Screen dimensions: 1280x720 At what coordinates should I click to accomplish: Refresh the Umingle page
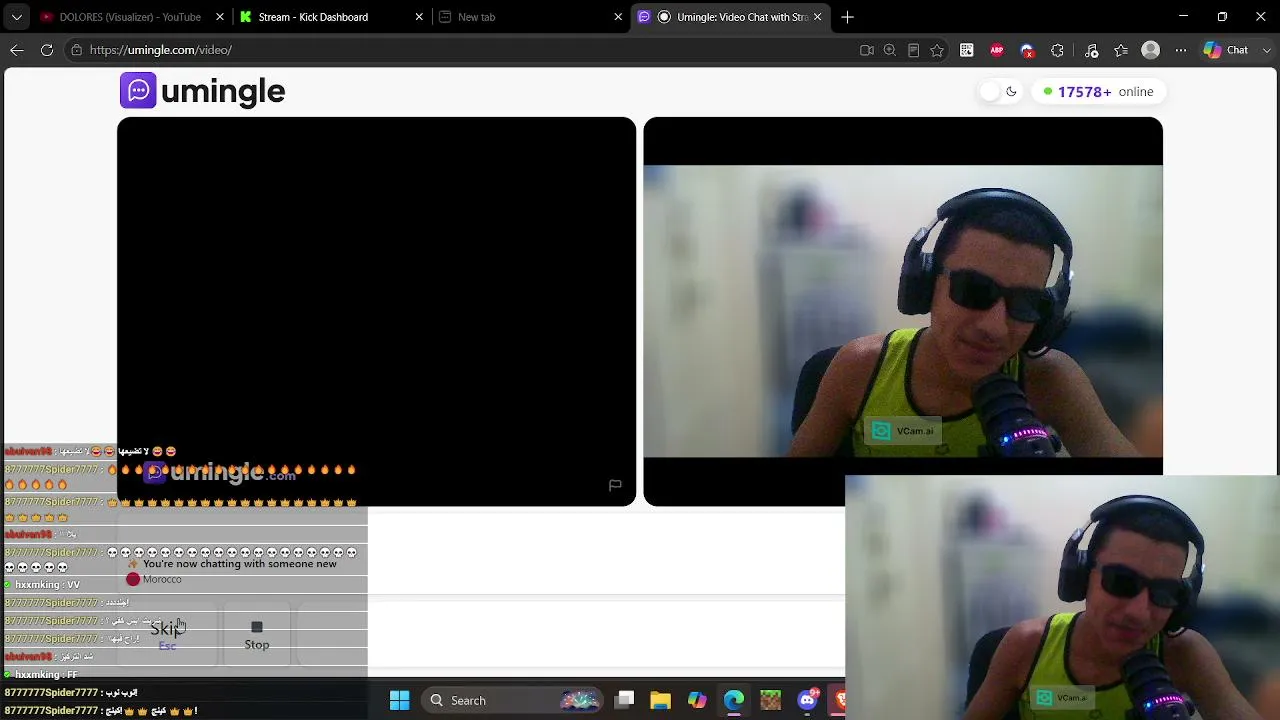[47, 50]
